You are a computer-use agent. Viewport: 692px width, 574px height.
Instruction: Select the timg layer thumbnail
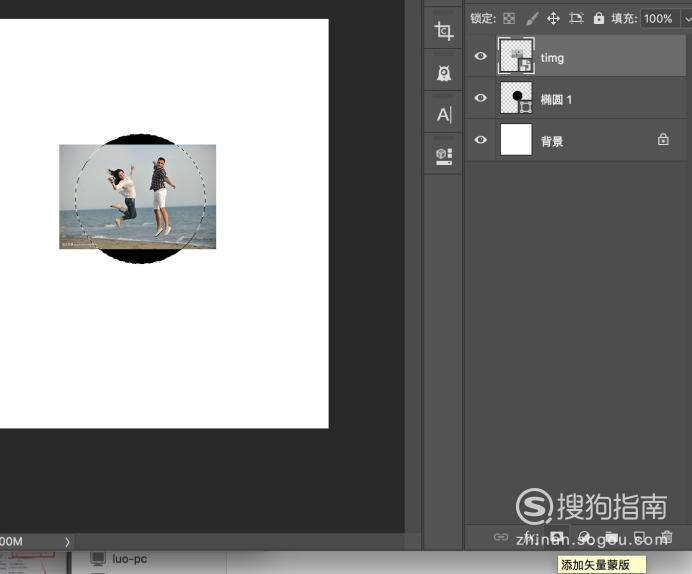pos(516,56)
